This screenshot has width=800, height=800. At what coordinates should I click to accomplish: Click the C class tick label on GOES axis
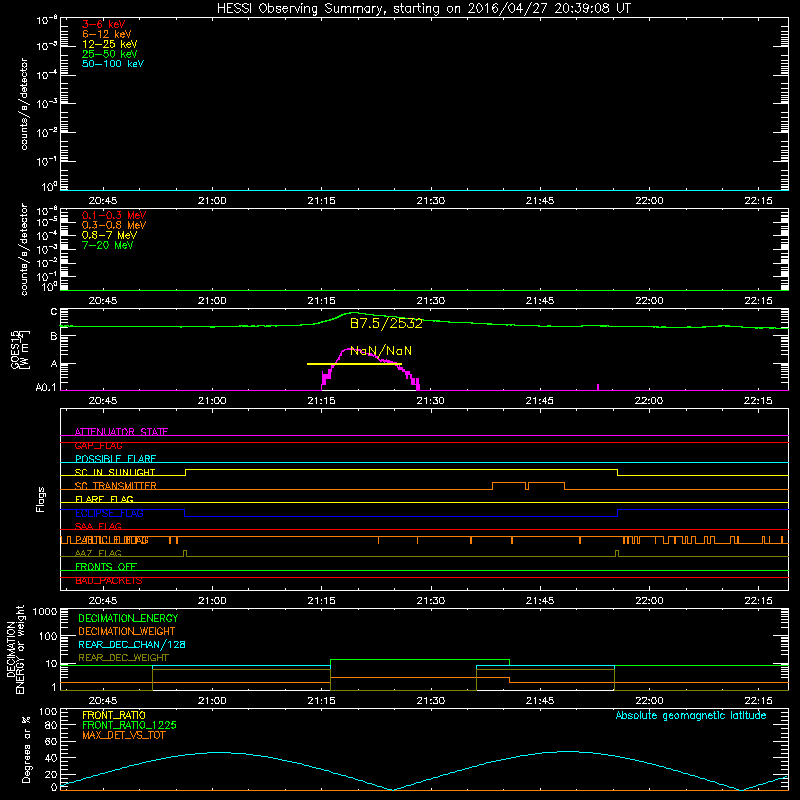54,312
